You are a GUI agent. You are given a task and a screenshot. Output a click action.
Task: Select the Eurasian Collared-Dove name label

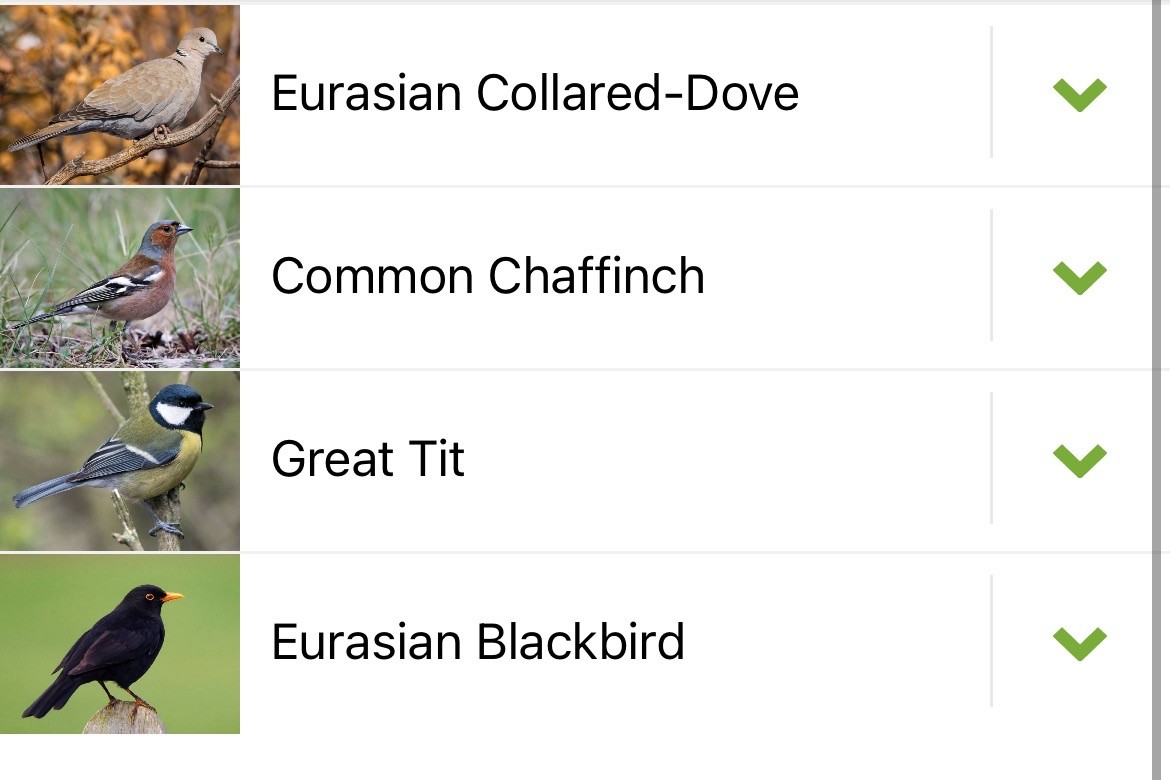(535, 93)
